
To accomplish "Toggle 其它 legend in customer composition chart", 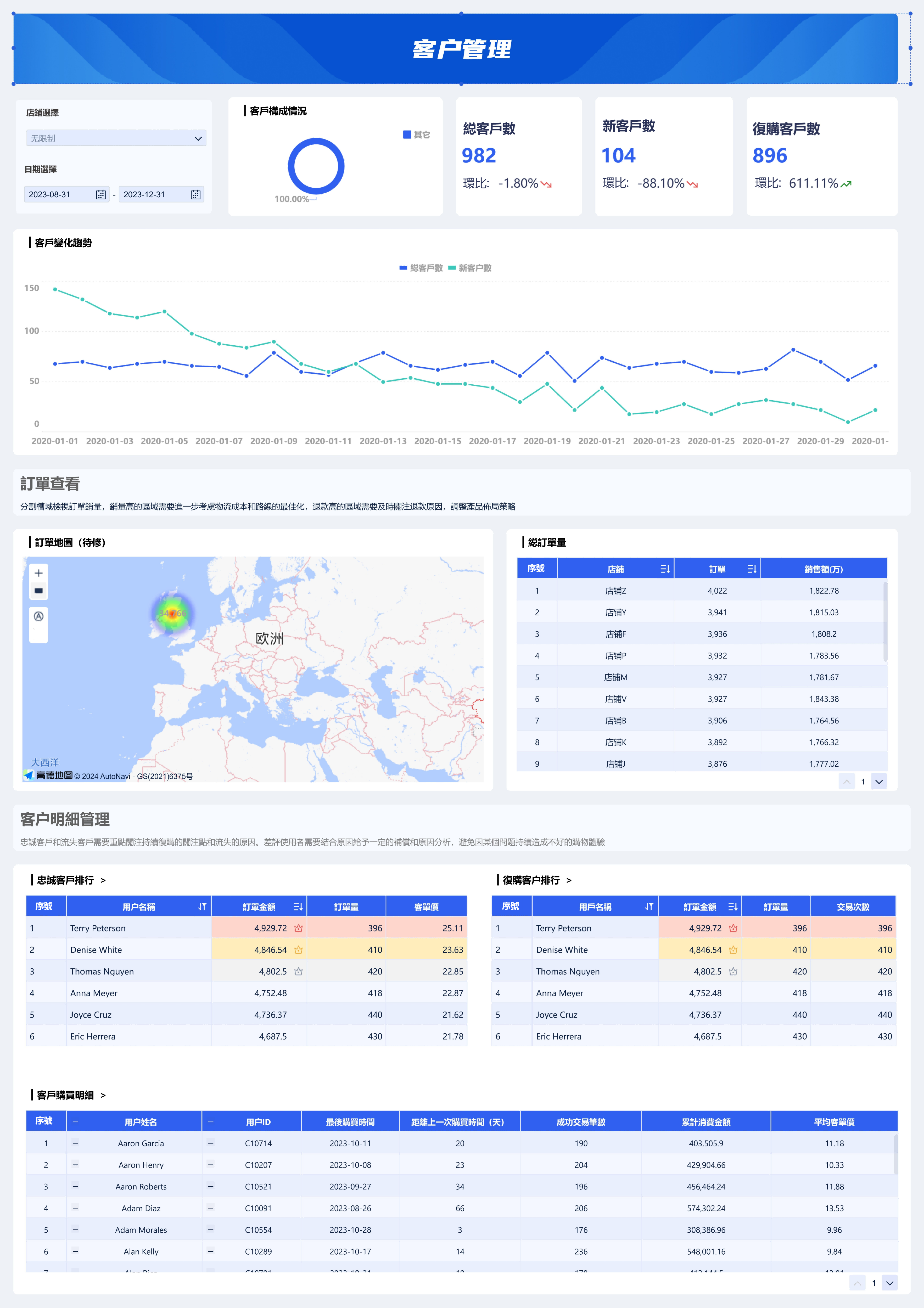I will click(416, 135).
